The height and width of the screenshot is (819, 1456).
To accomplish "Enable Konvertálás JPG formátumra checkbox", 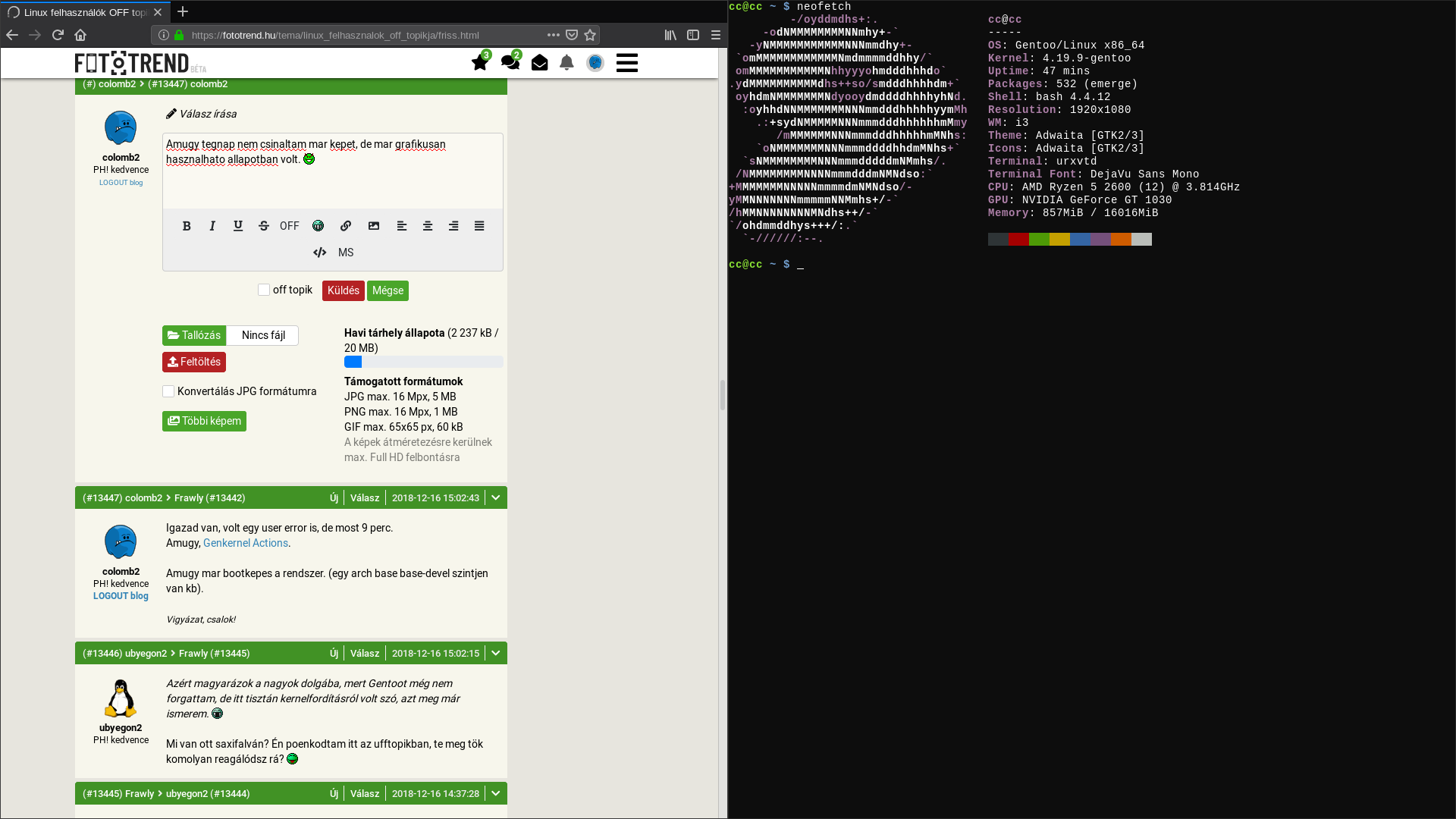I will click(168, 391).
